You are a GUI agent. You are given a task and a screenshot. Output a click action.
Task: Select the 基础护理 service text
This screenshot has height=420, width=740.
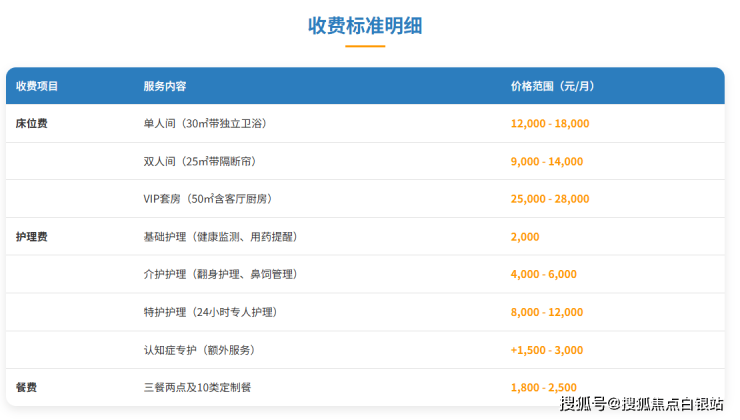pyautogui.click(x=221, y=237)
